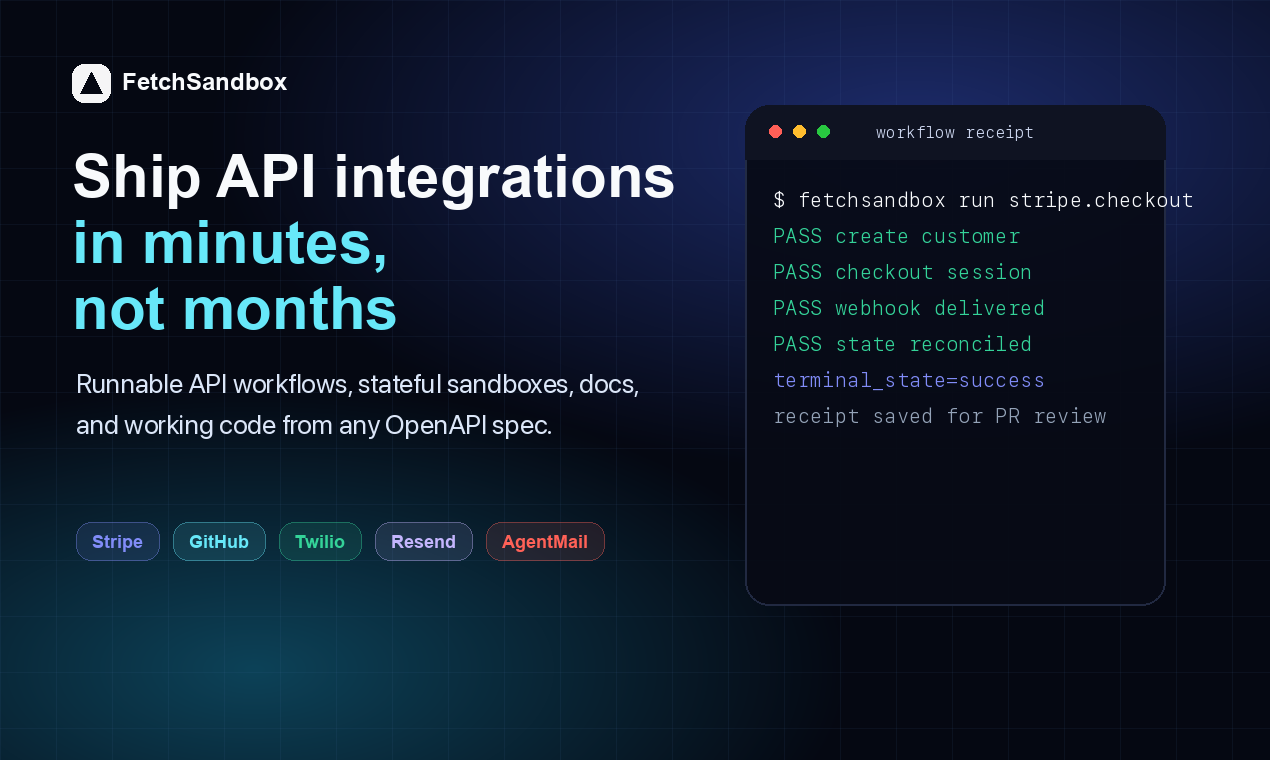Click the FetchSandbox triangle logo icon

click(x=91, y=83)
